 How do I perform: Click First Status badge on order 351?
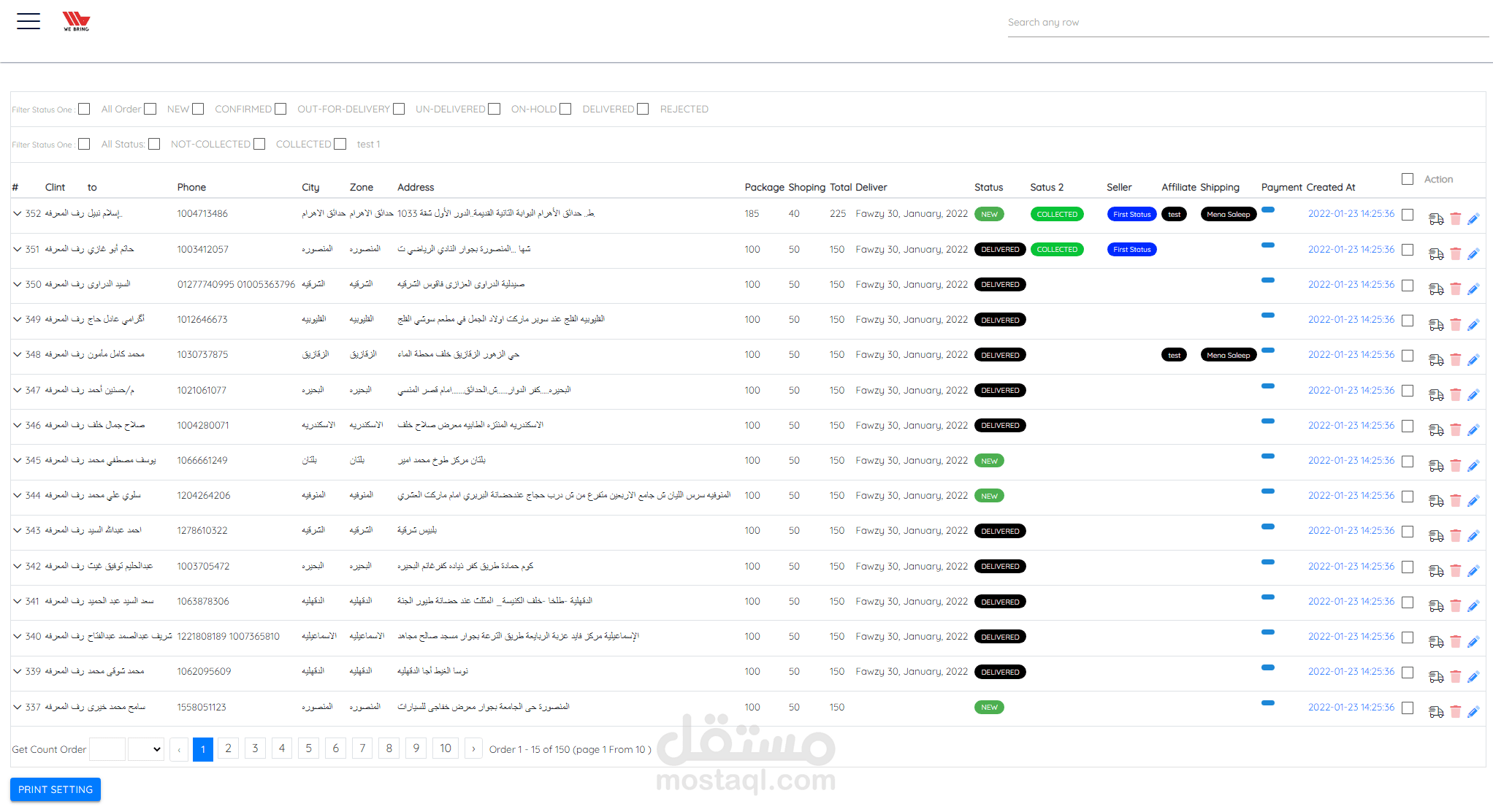coord(1131,250)
